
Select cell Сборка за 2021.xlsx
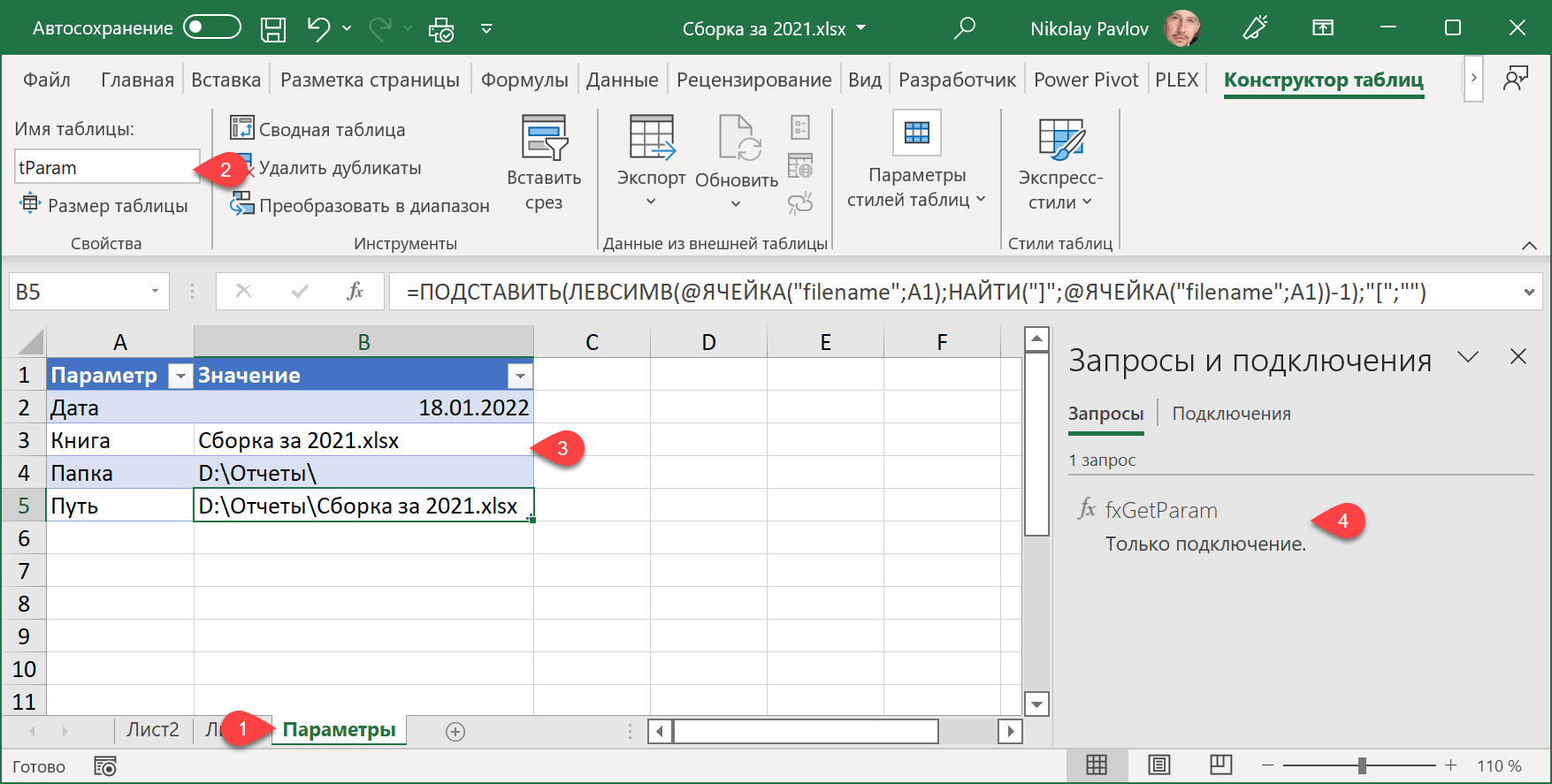[363, 440]
